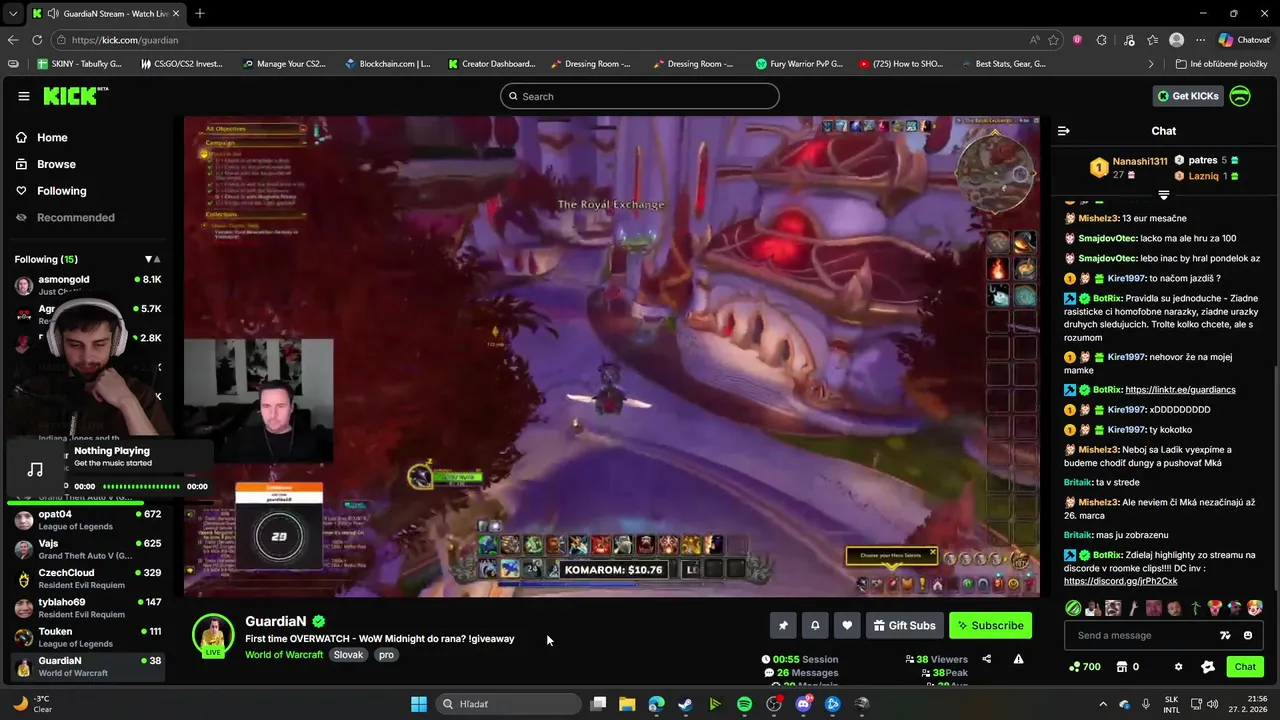Click the green Subscribe button
The width and height of the screenshot is (1280, 720).
pyautogui.click(x=990, y=626)
